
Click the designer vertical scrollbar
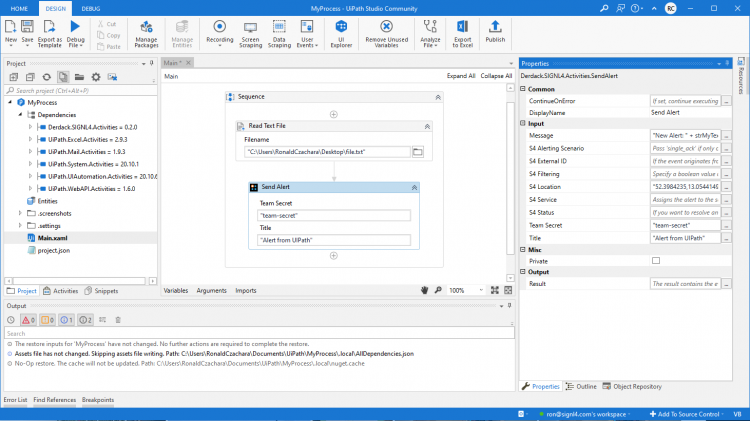(510, 178)
